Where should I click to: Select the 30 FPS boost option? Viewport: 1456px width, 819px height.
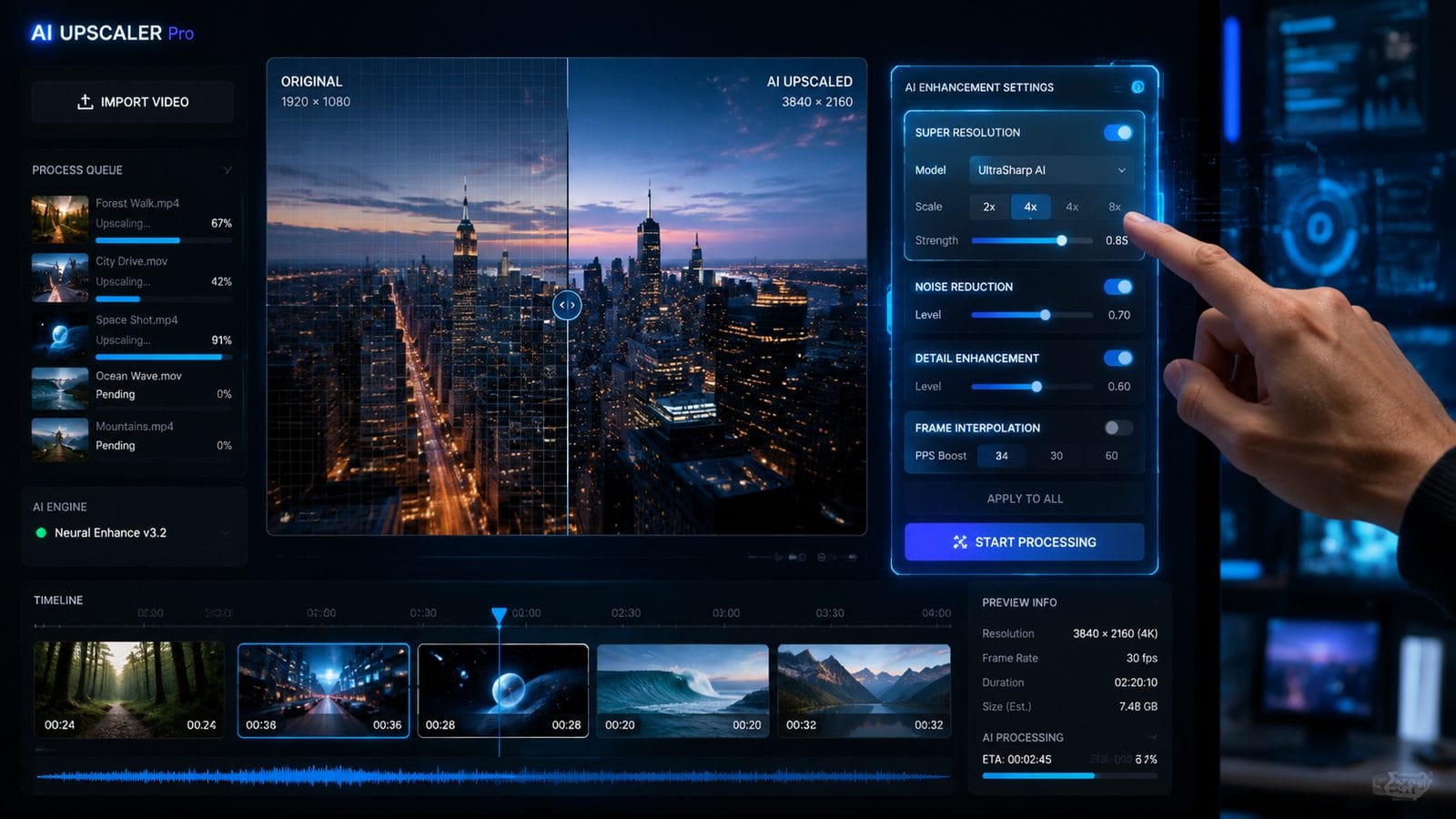pos(1057,456)
